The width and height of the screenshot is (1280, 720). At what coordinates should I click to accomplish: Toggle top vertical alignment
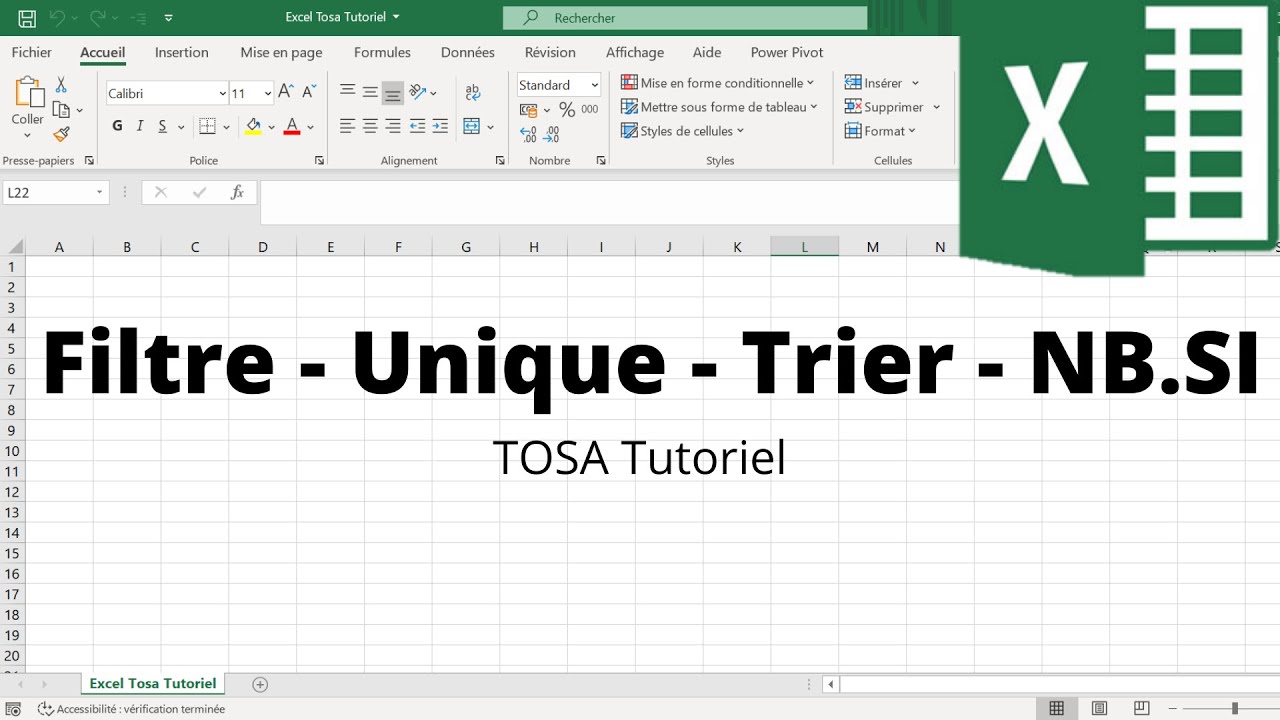point(347,91)
